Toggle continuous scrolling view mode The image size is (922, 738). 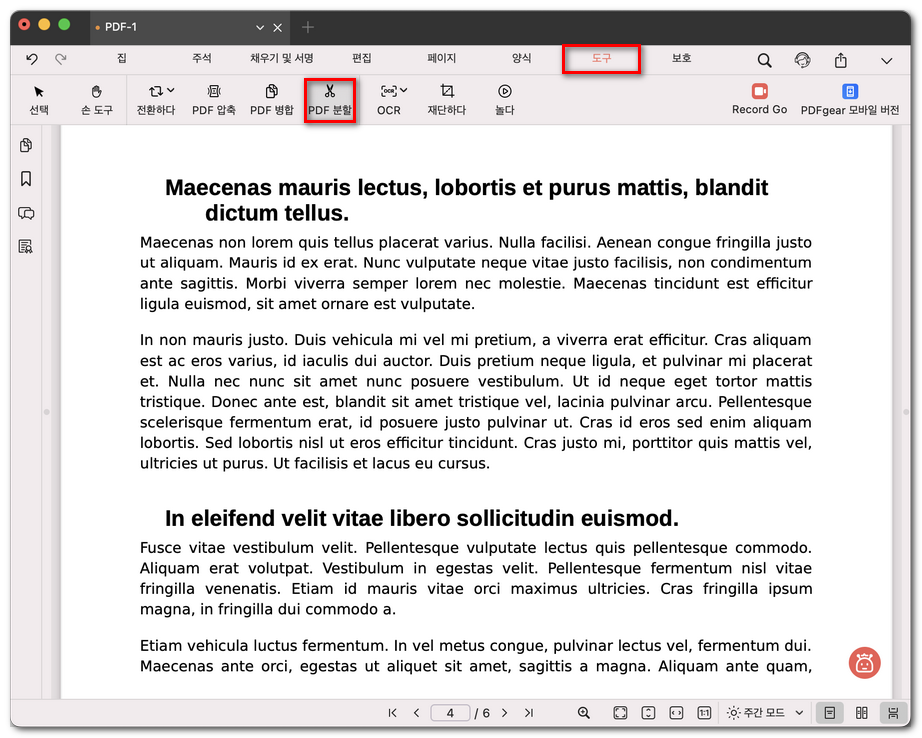click(892, 713)
